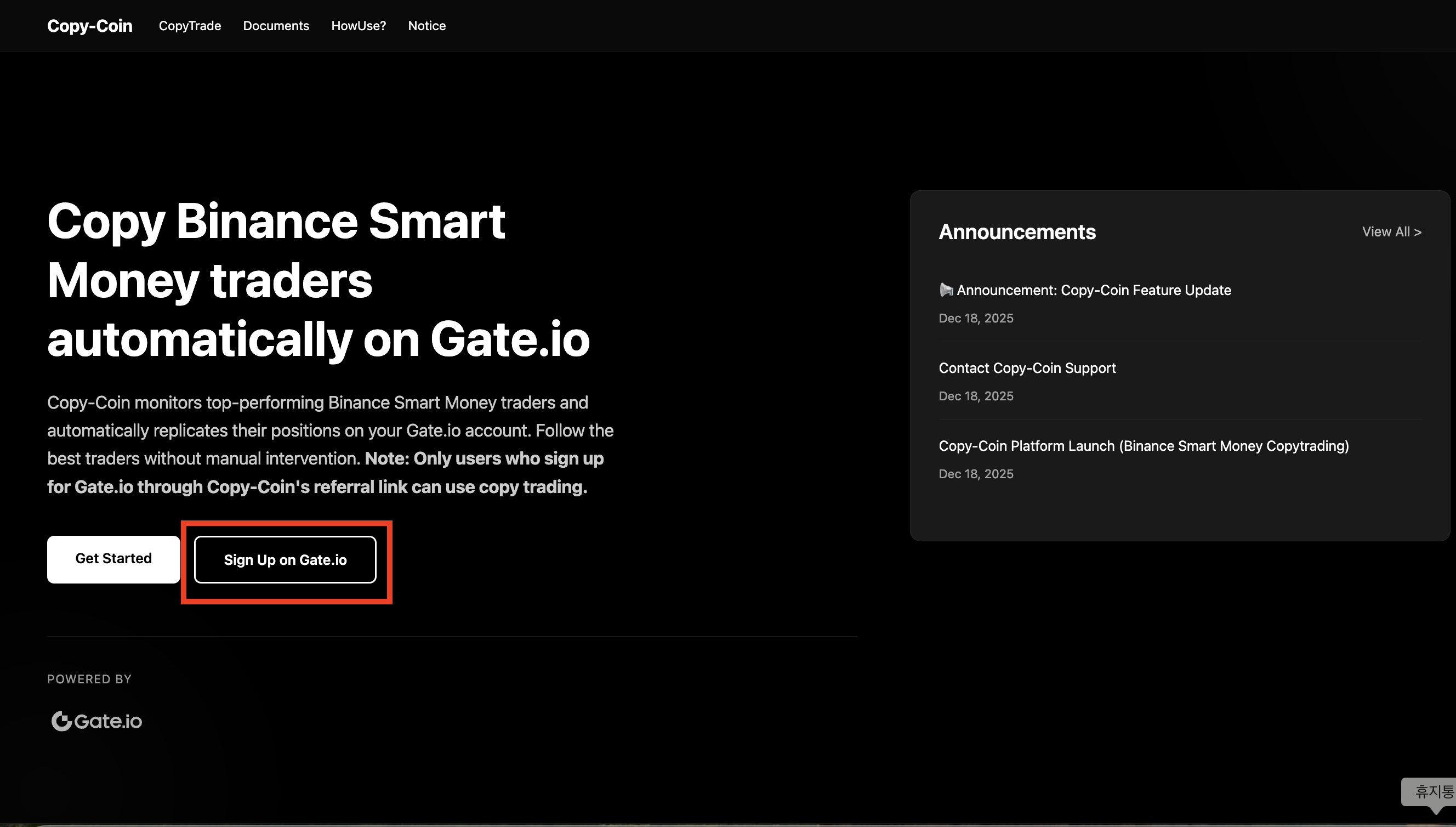Click the POWERED BY label
This screenshot has height=827, width=1456.
pyautogui.click(x=89, y=679)
